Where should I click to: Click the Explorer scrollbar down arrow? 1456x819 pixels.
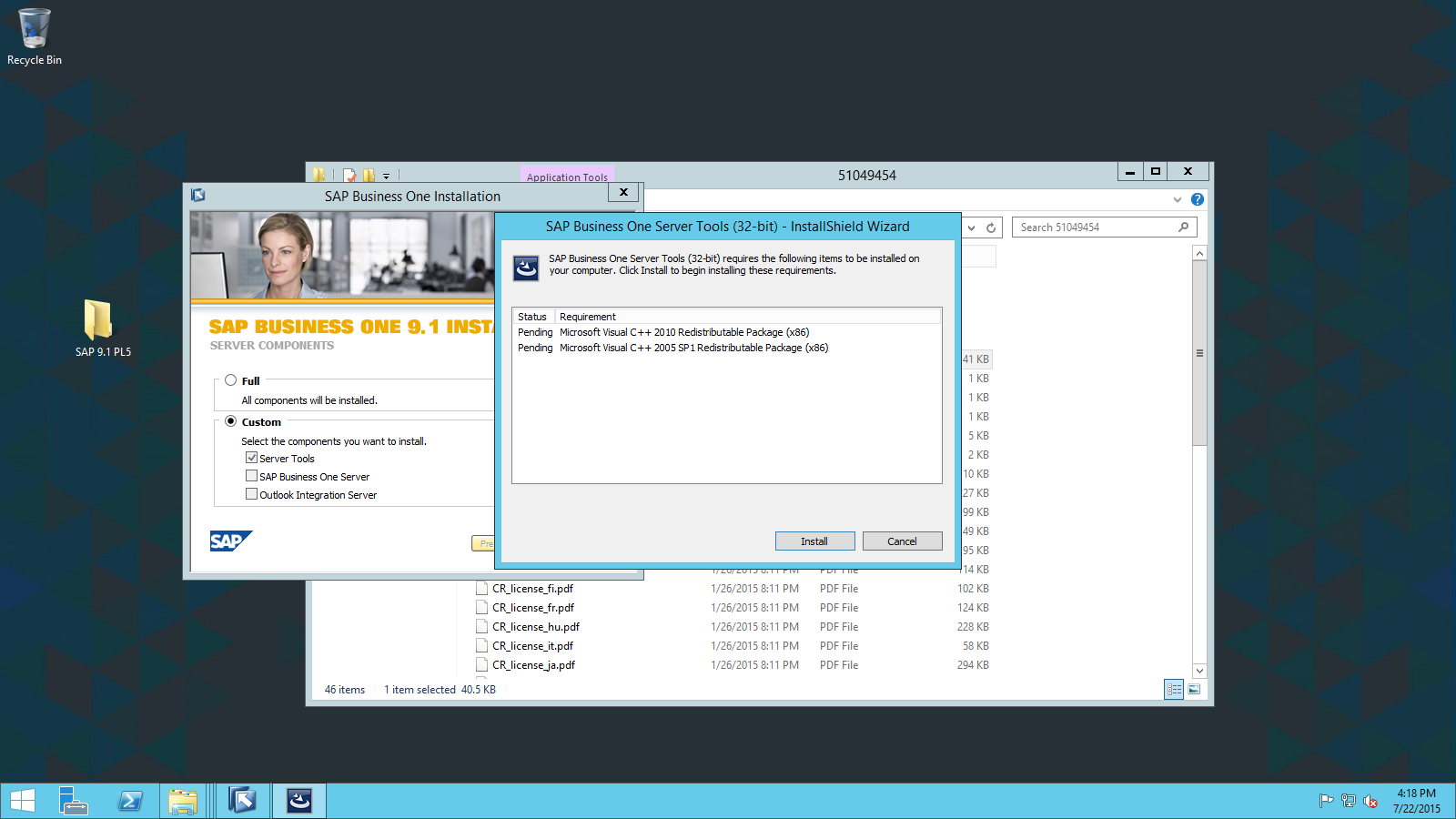[1199, 671]
